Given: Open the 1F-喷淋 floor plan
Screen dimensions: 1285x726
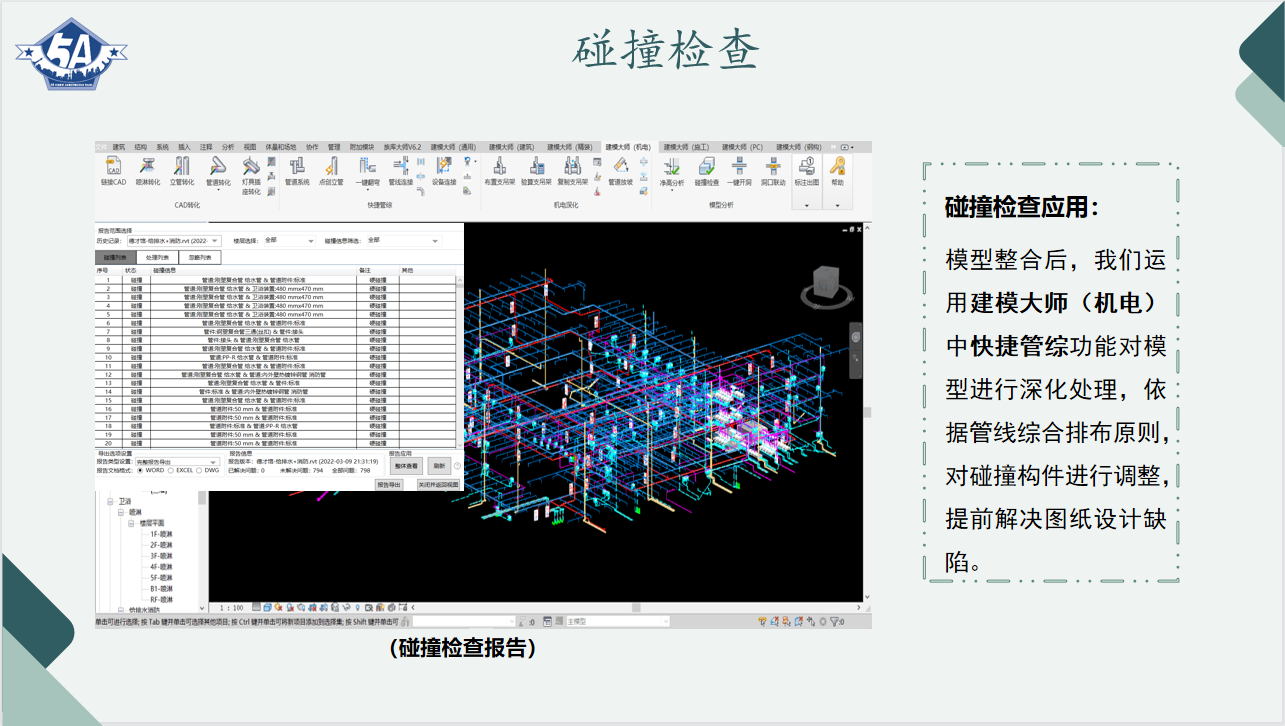Looking at the screenshot, I should [x=161, y=534].
